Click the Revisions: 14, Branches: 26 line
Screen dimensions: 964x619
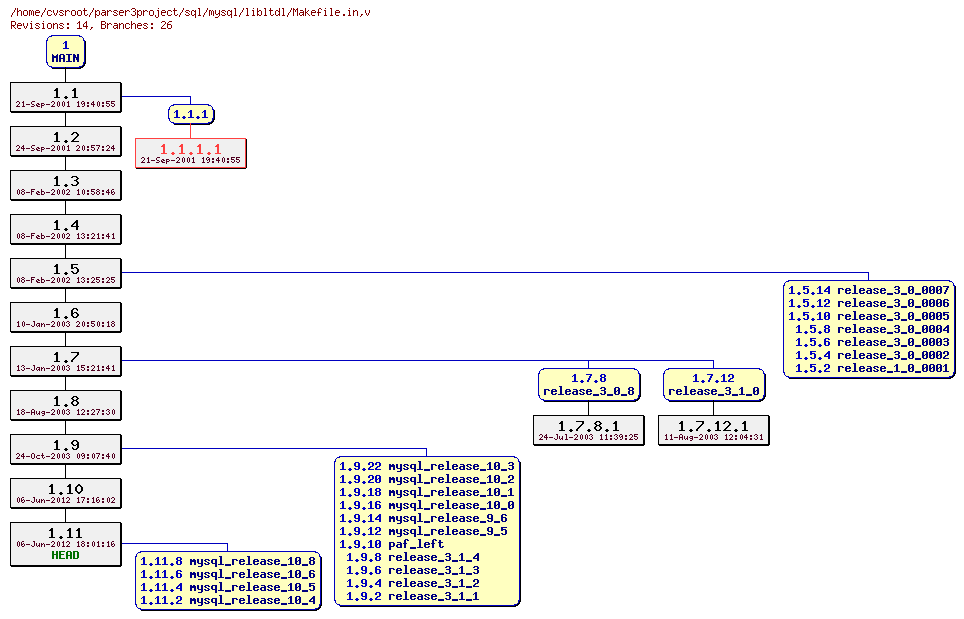[91, 25]
